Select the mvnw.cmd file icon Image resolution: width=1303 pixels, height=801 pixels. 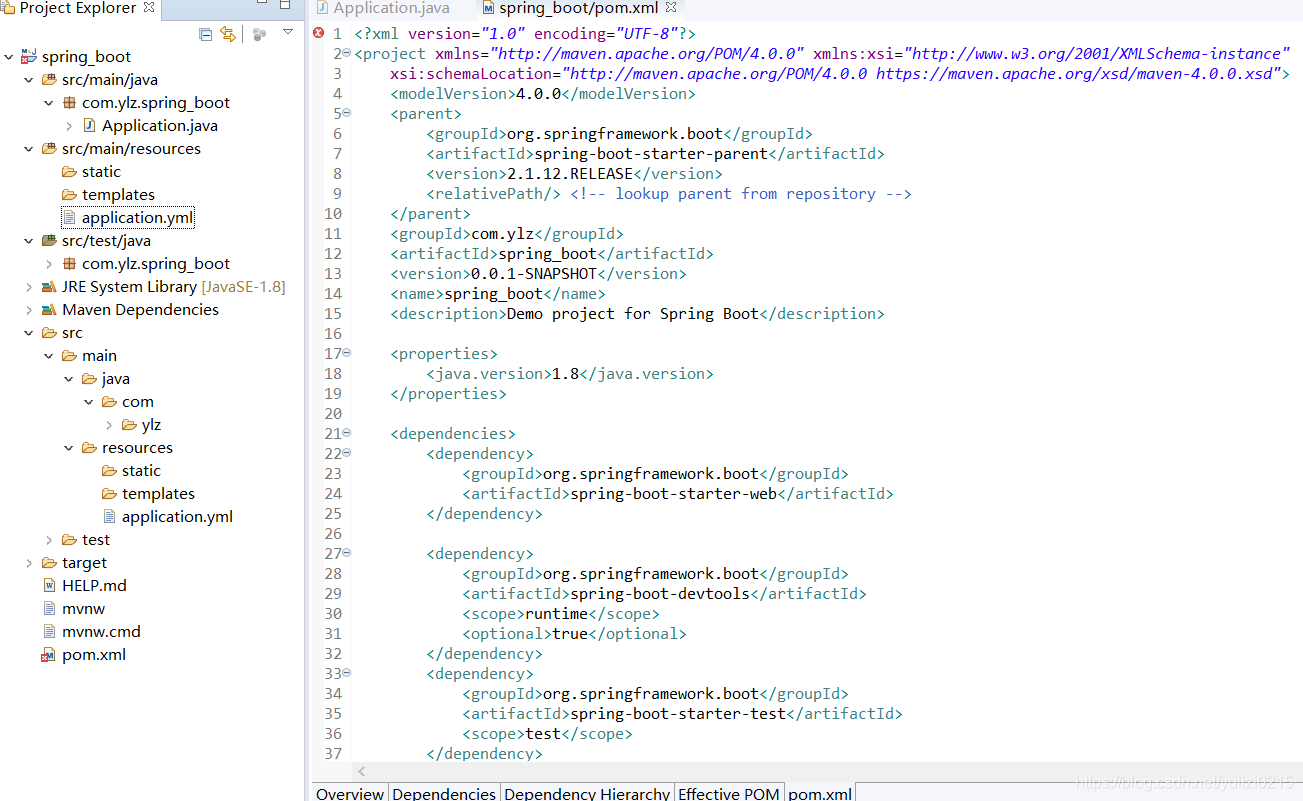click(x=49, y=632)
